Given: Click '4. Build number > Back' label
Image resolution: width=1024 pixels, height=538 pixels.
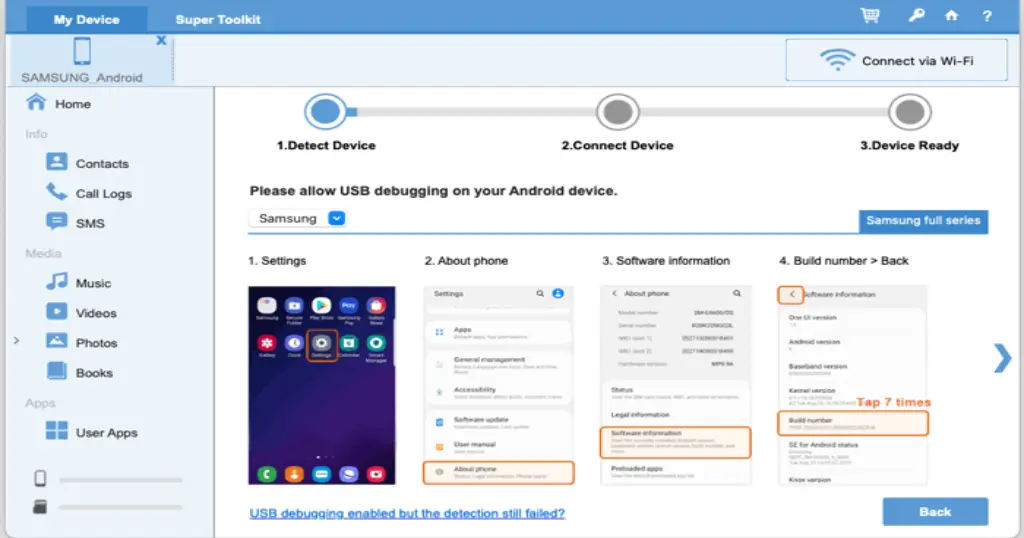Looking at the screenshot, I should pos(843,261).
